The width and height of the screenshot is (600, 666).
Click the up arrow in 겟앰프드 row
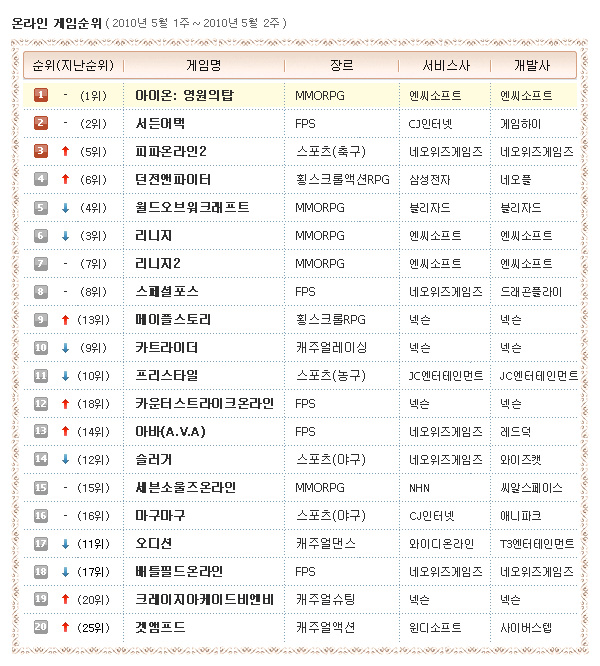(x=65, y=627)
